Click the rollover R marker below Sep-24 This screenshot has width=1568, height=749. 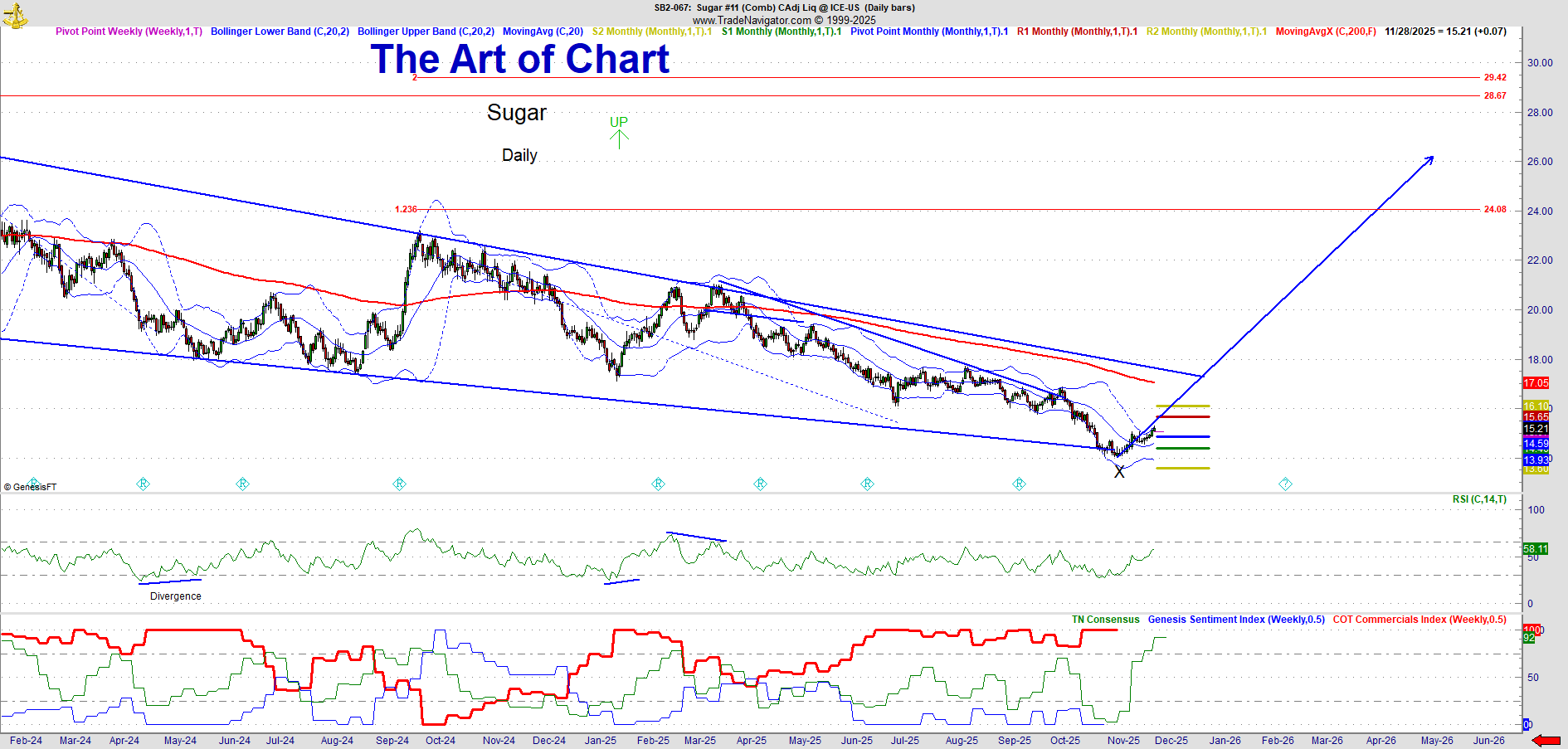[399, 484]
